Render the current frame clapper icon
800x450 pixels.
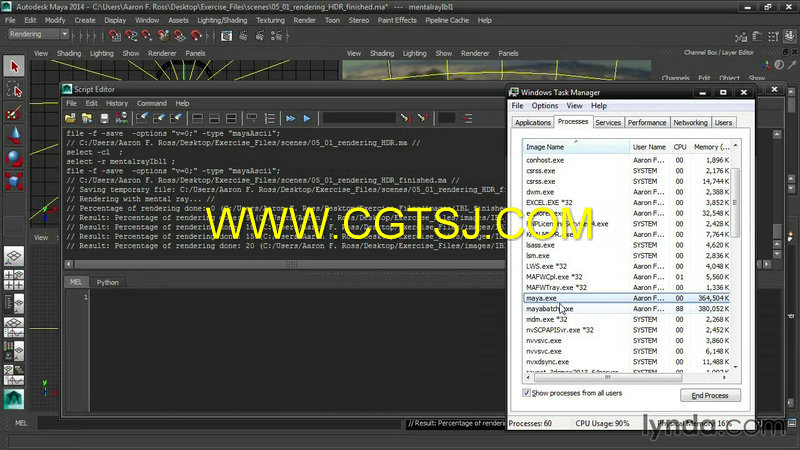coord(243,36)
